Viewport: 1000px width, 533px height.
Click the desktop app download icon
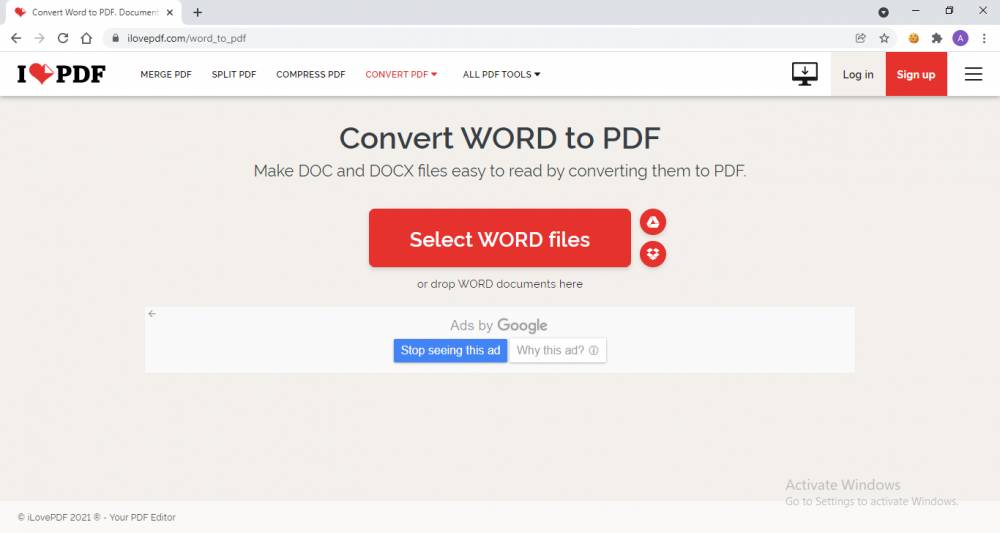click(x=805, y=74)
